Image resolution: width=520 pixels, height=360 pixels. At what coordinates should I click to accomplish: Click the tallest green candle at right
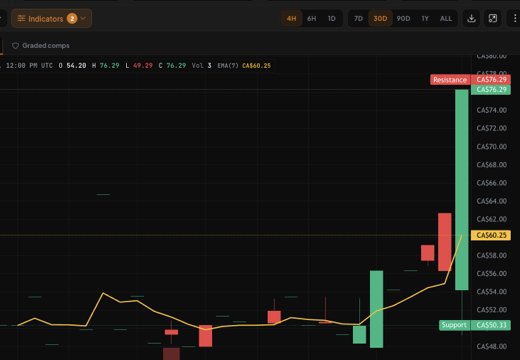click(x=462, y=190)
